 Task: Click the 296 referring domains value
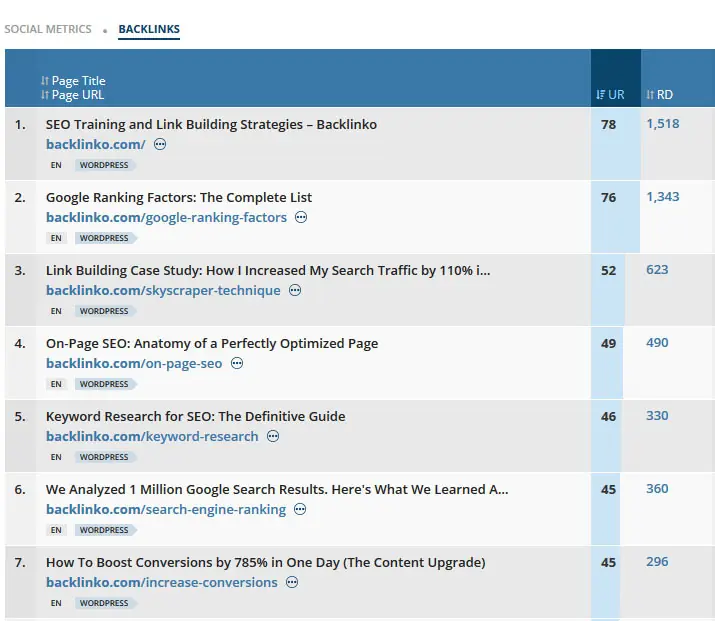pos(657,562)
